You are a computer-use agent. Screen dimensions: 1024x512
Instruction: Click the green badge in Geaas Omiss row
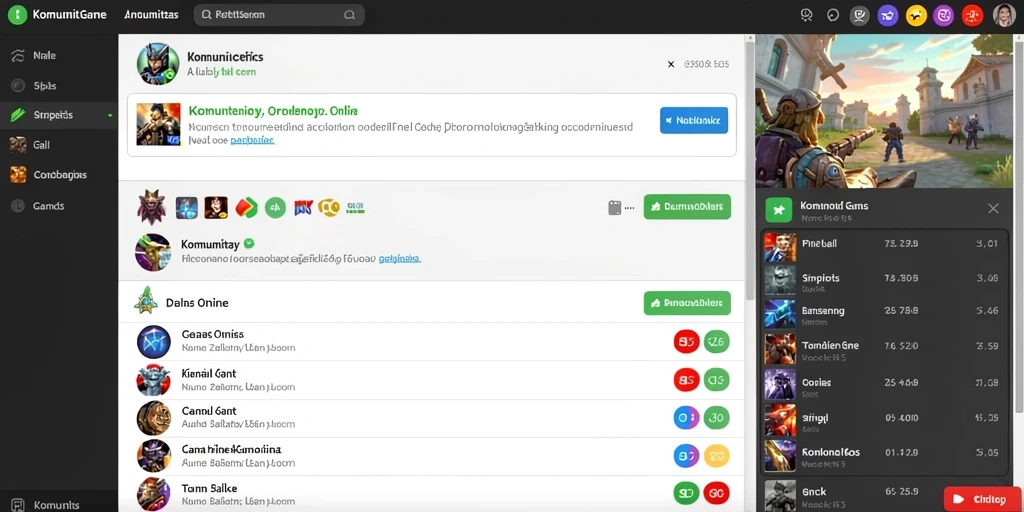pos(716,341)
